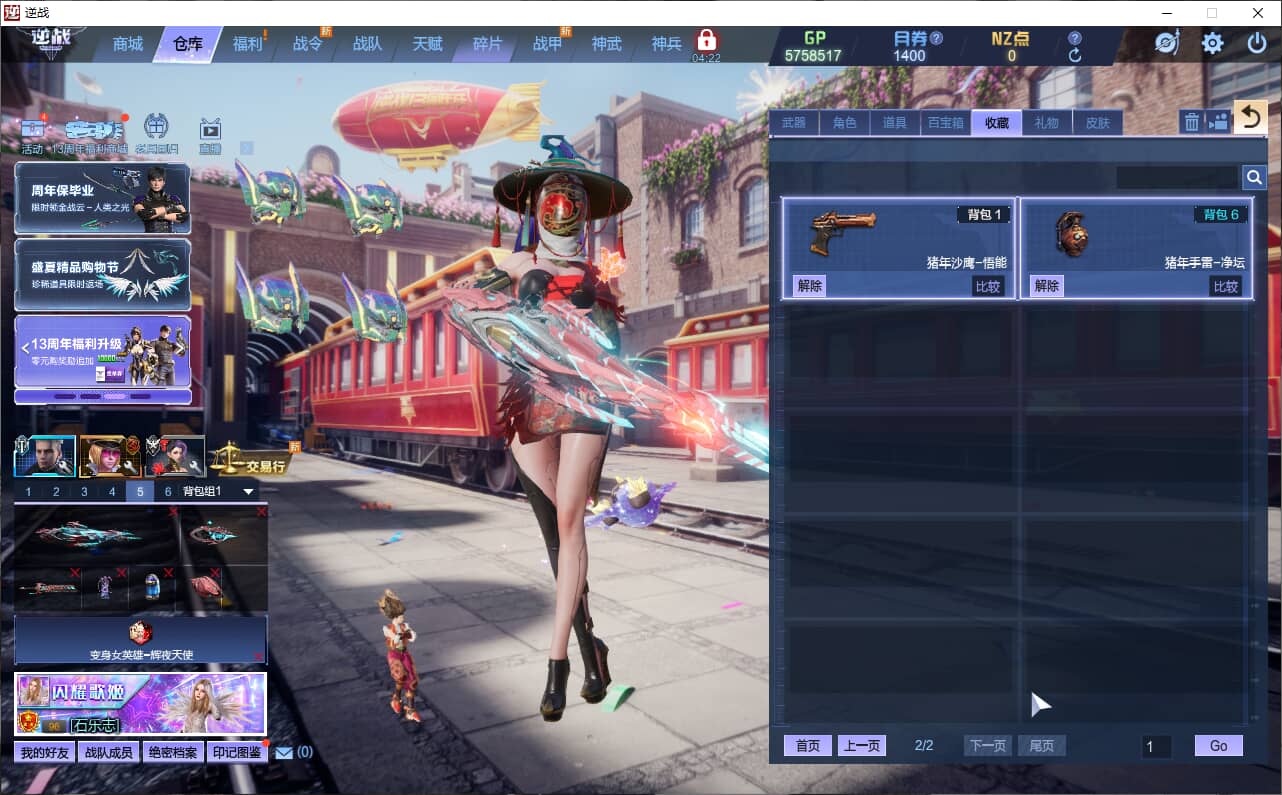Open the 战甲 armor tab
Image resolution: width=1282 pixels, height=795 pixels.
pyautogui.click(x=547, y=44)
